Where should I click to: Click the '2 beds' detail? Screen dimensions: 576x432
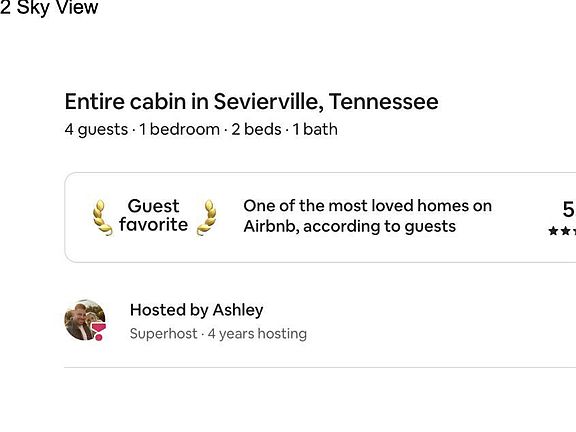(256, 129)
